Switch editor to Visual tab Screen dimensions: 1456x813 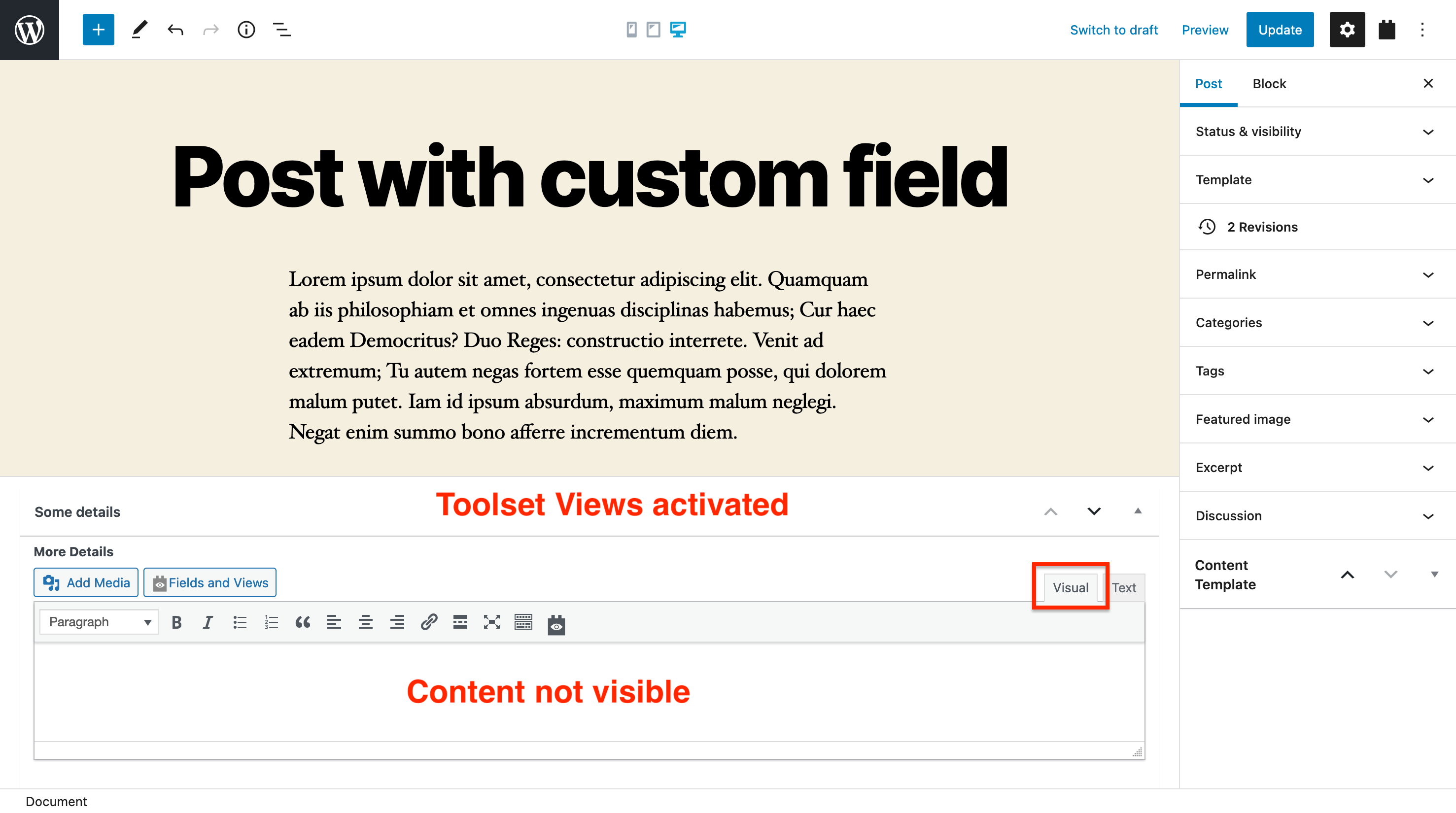pyautogui.click(x=1070, y=587)
